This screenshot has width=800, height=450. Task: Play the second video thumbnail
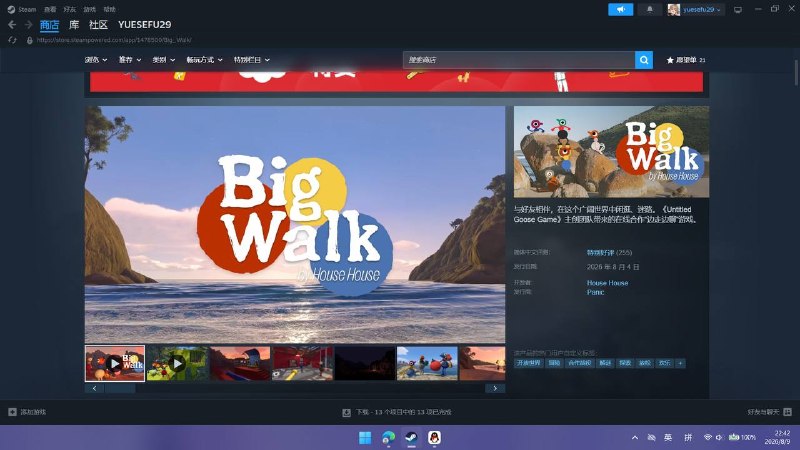click(x=178, y=363)
